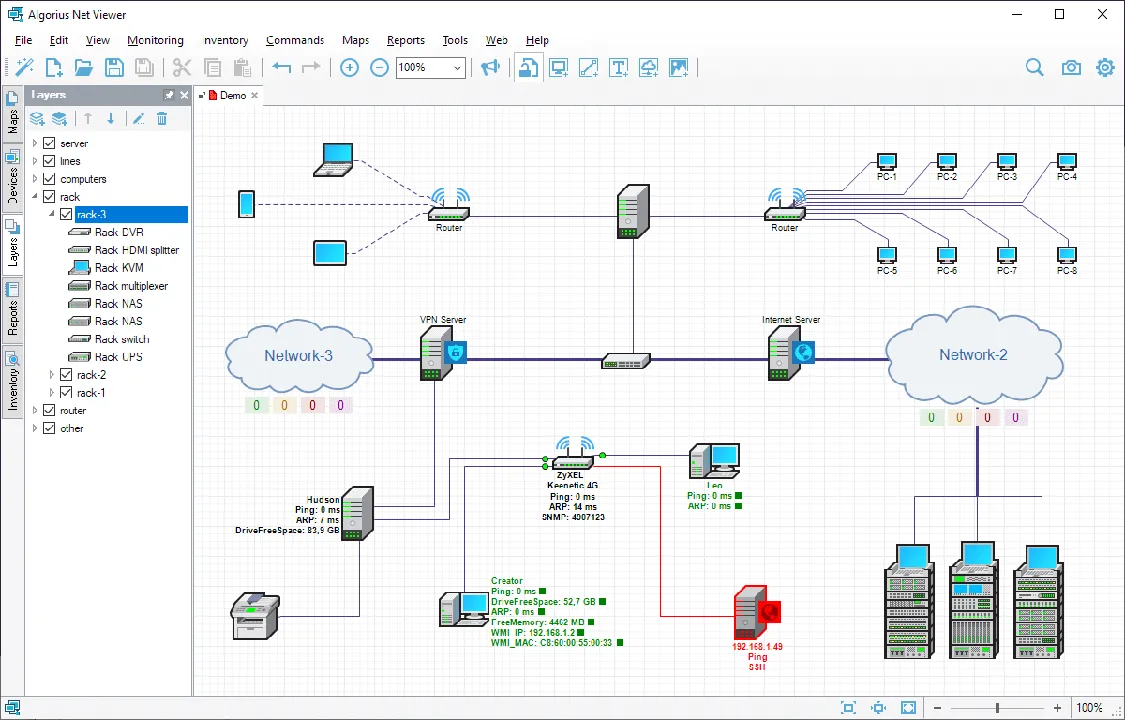Close the Demo map tab
The height and width of the screenshot is (720, 1125).
255,95
